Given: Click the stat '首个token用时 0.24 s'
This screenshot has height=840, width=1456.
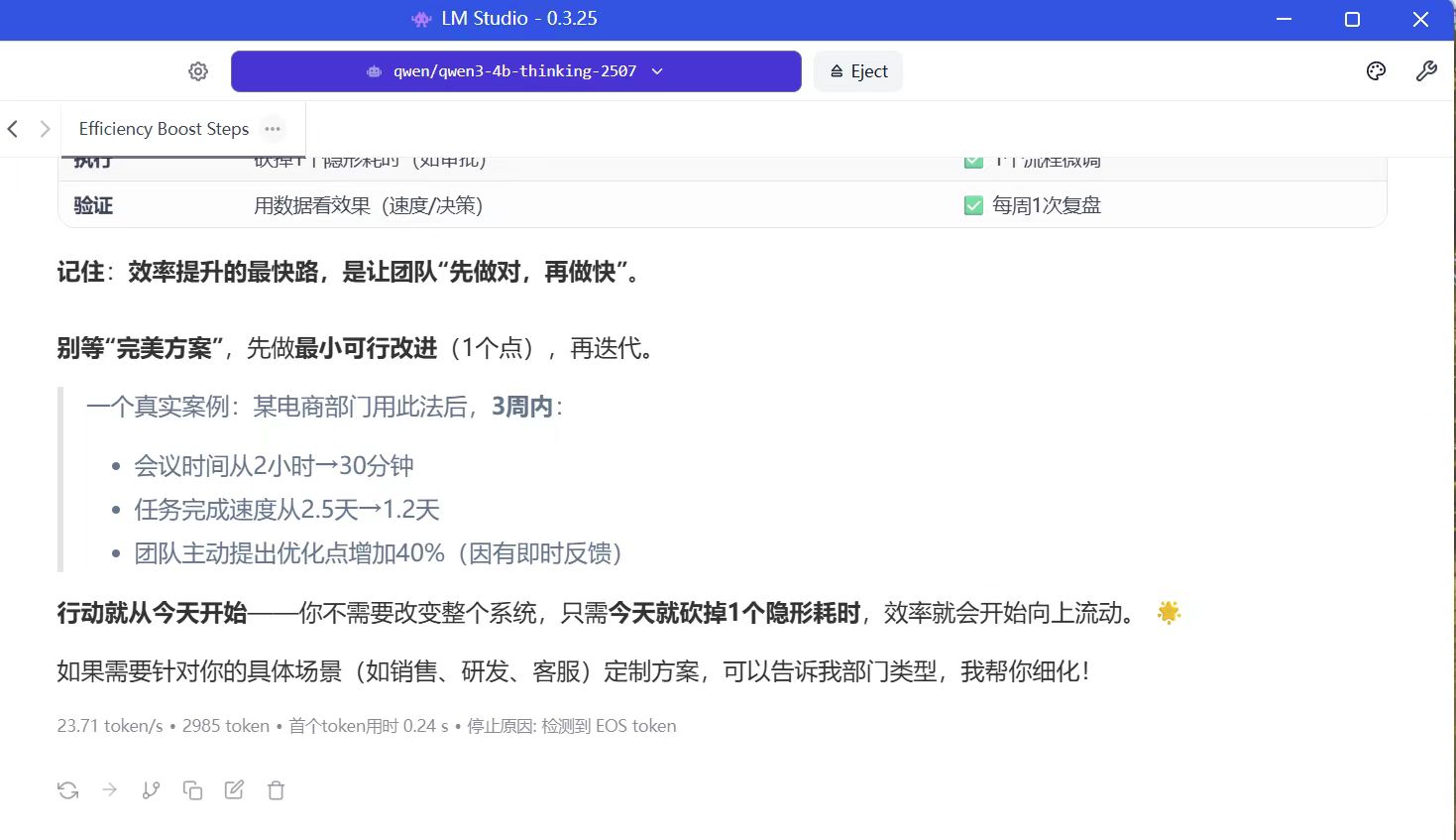Looking at the screenshot, I should pos(369,726).
